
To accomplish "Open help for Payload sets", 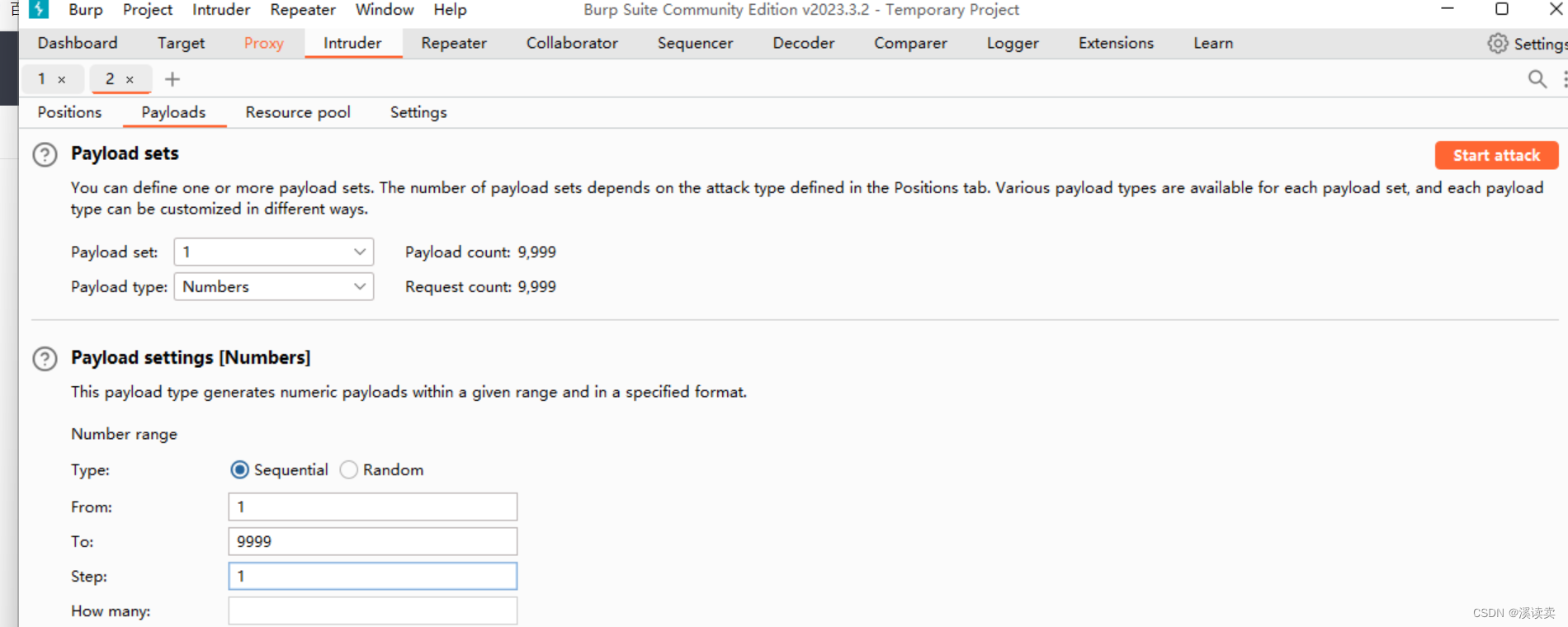I will [x=45, y=154].
